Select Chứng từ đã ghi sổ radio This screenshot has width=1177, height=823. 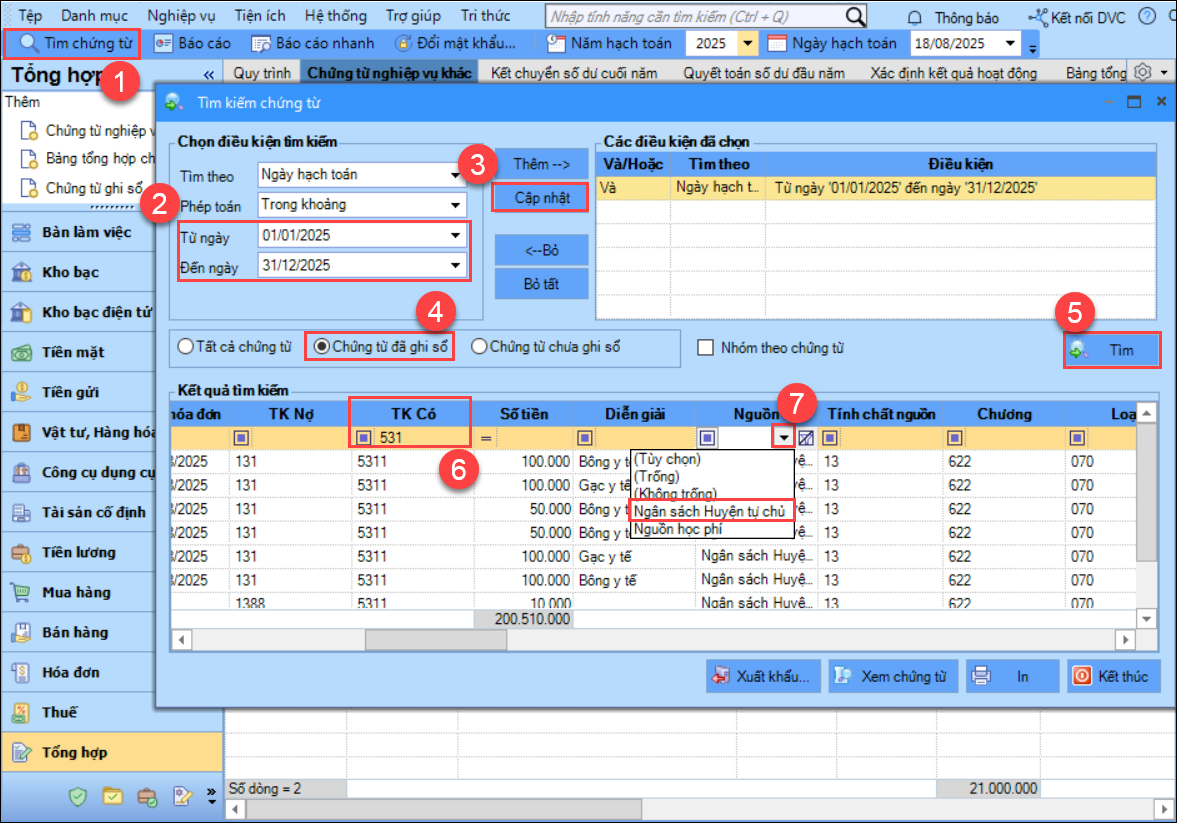[x=380, y=347]
